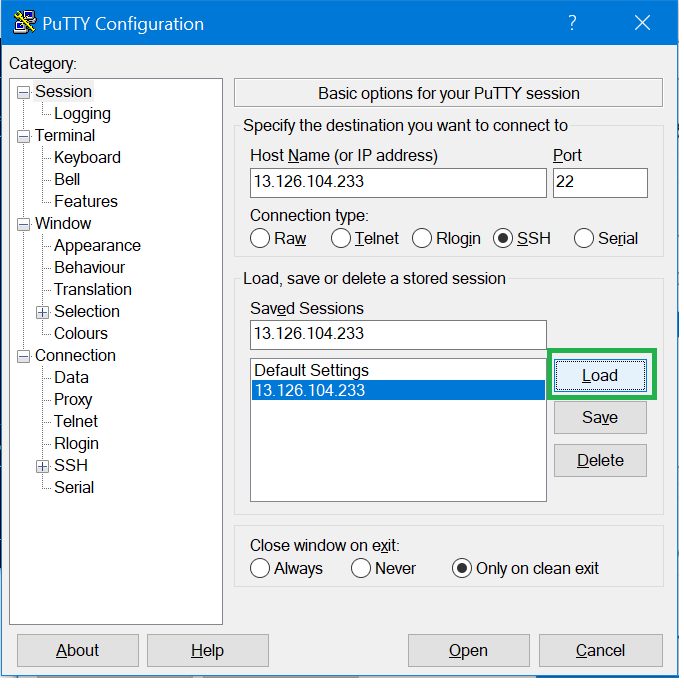This screenshot has height=688, width=684.
Task: Delete the selected saved session
Action: pos(600,461)
